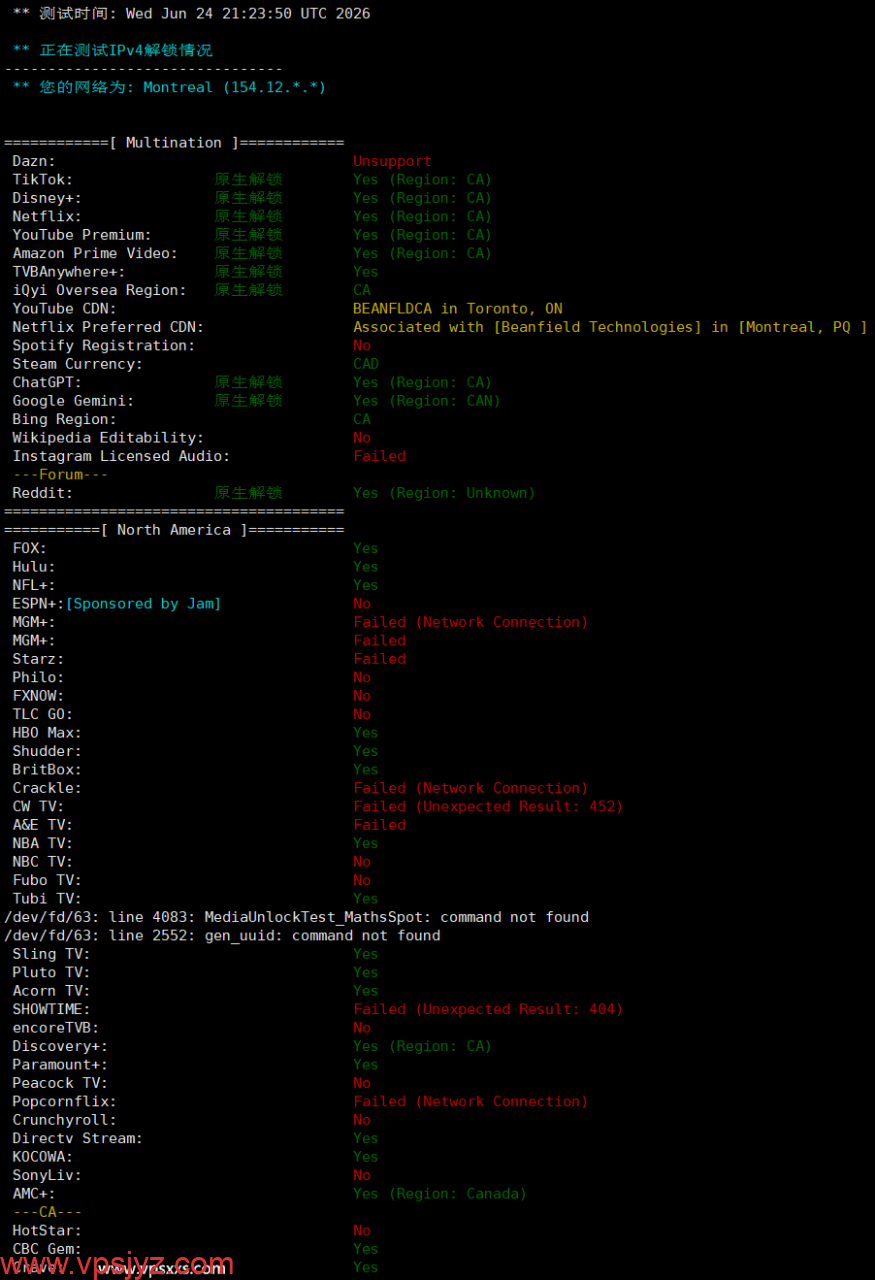
Task: Click "Failed (Network Connection)" in Crackle row
Action: [x=471, y=789]
